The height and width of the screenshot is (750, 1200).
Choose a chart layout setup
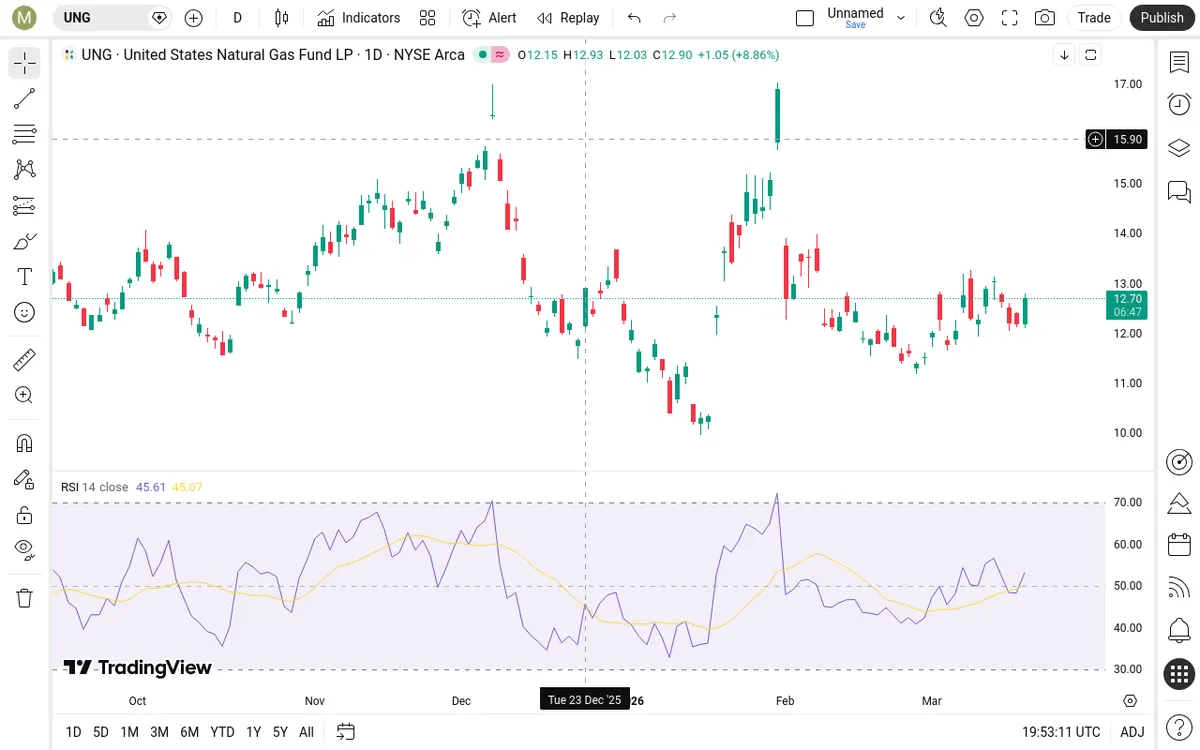805,17
